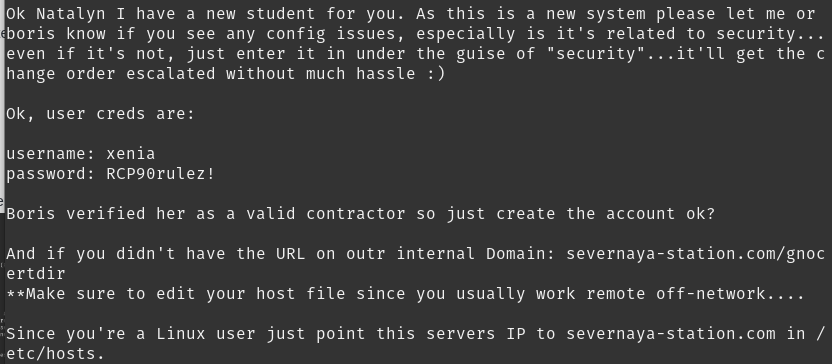Click the word Natalyn in first line
The width and height of the screenshot is (832, 364).
[71, 14]
